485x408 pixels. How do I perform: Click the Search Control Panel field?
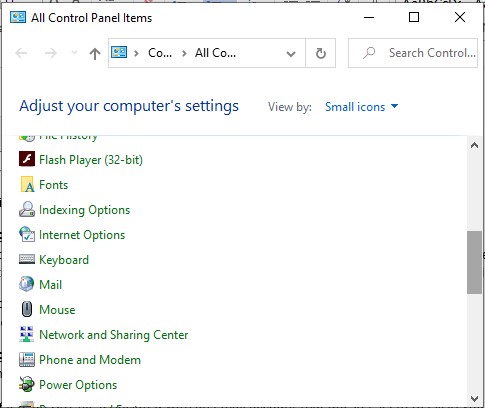pos(413,53)
